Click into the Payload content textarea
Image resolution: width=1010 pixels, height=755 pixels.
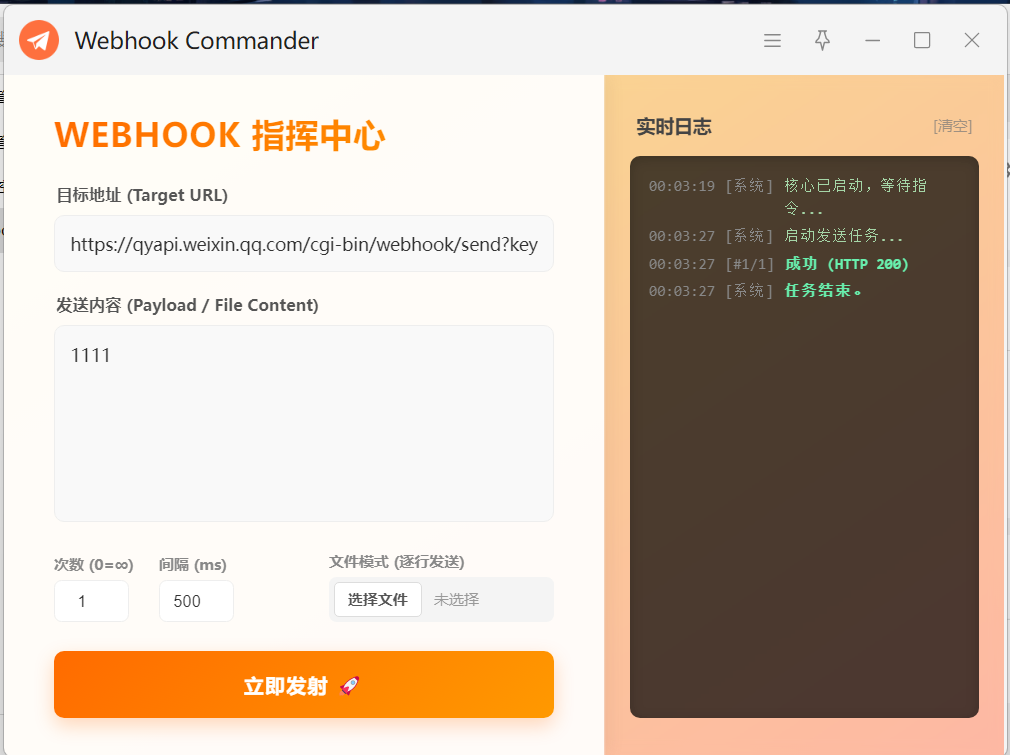pos(304,423)
